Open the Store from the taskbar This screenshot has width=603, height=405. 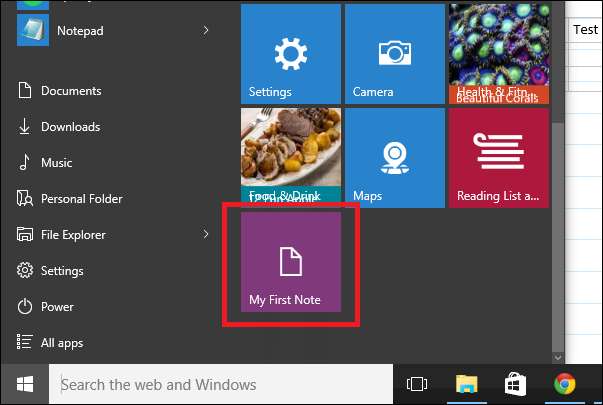(515, 384)
